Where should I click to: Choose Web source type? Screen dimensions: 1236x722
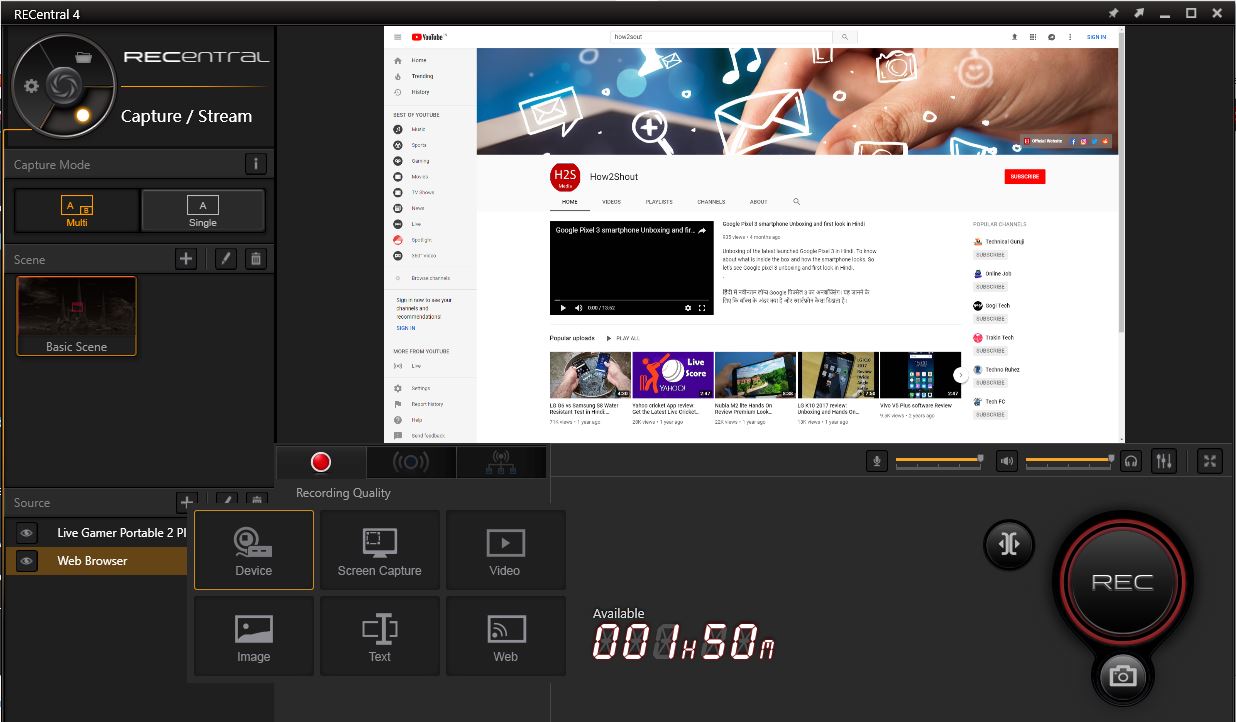[505, 636]
